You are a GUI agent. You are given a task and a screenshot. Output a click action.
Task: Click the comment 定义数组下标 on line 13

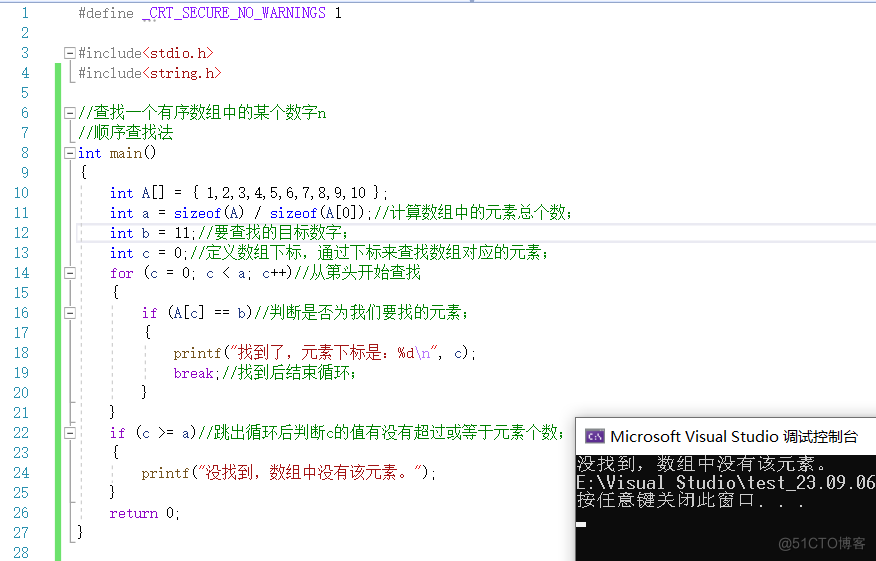254,253
